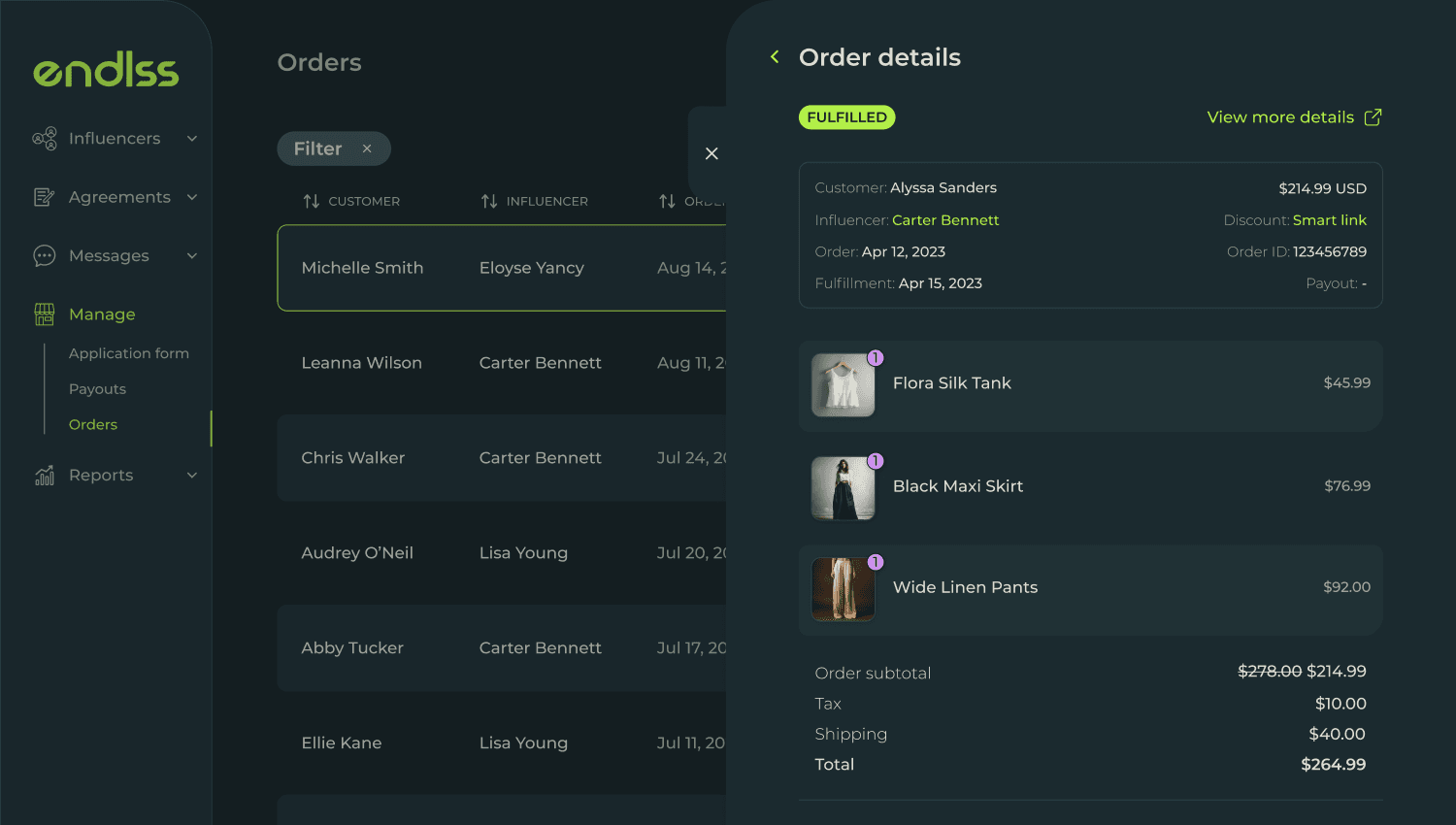Click the $45.99 Flora Silk Tank price
Screen dimensions: 1456x825
click(1347, 383)
